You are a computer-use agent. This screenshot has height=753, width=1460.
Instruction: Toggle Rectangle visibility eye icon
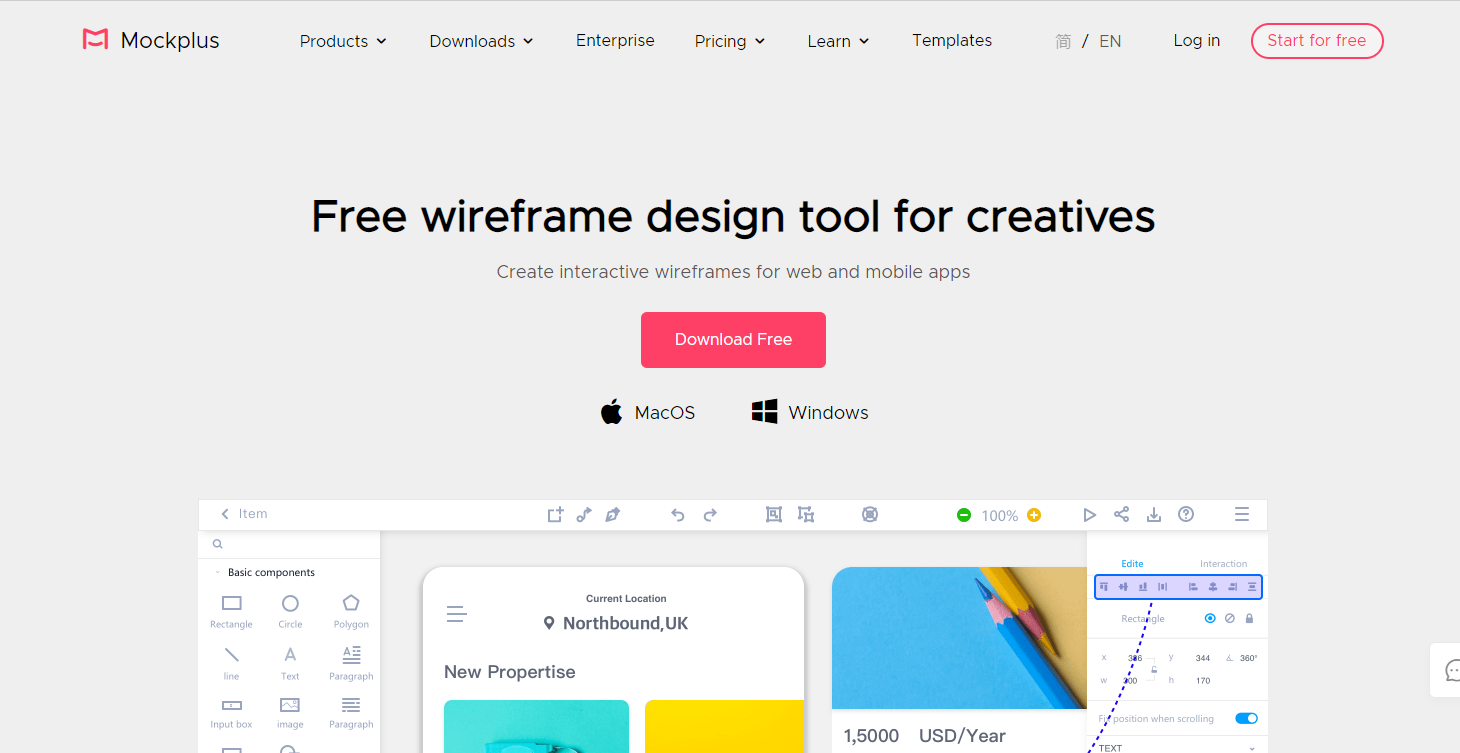(x=1210, y=618)
